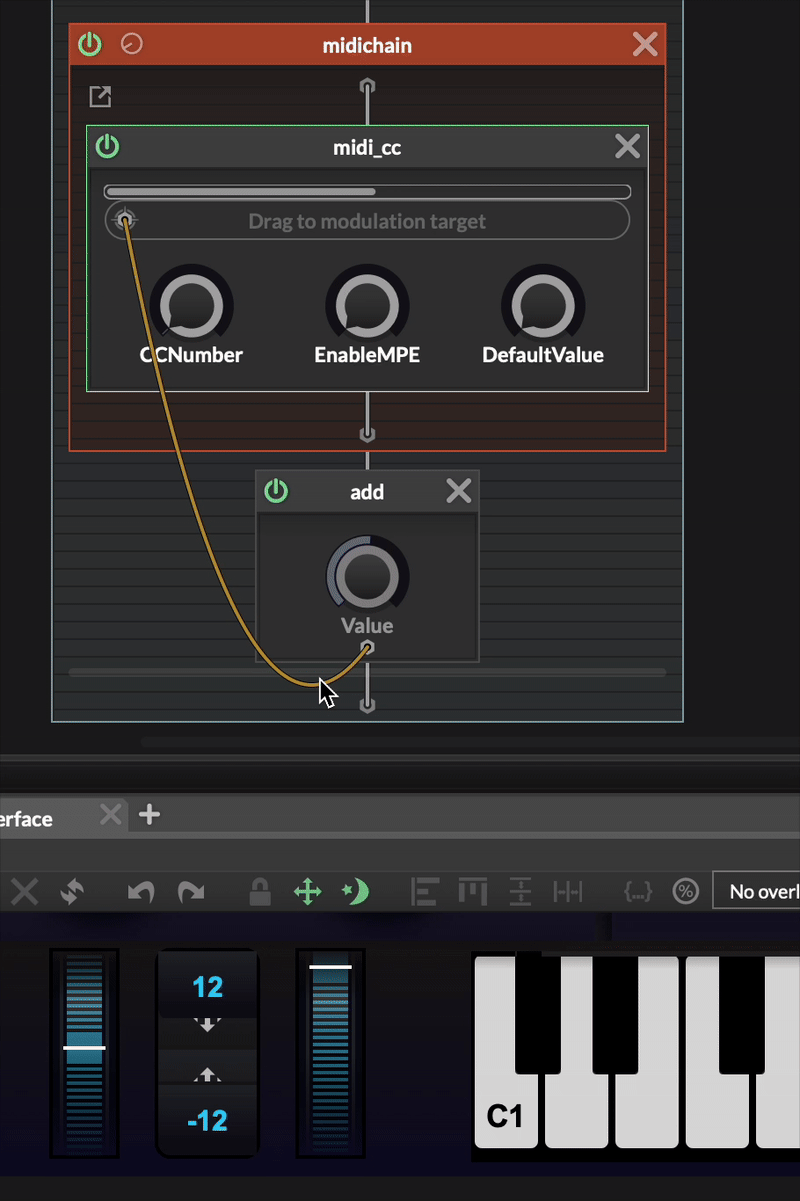Select the green move/drag tool icon
800x1201 pixels.
point(308,891)
